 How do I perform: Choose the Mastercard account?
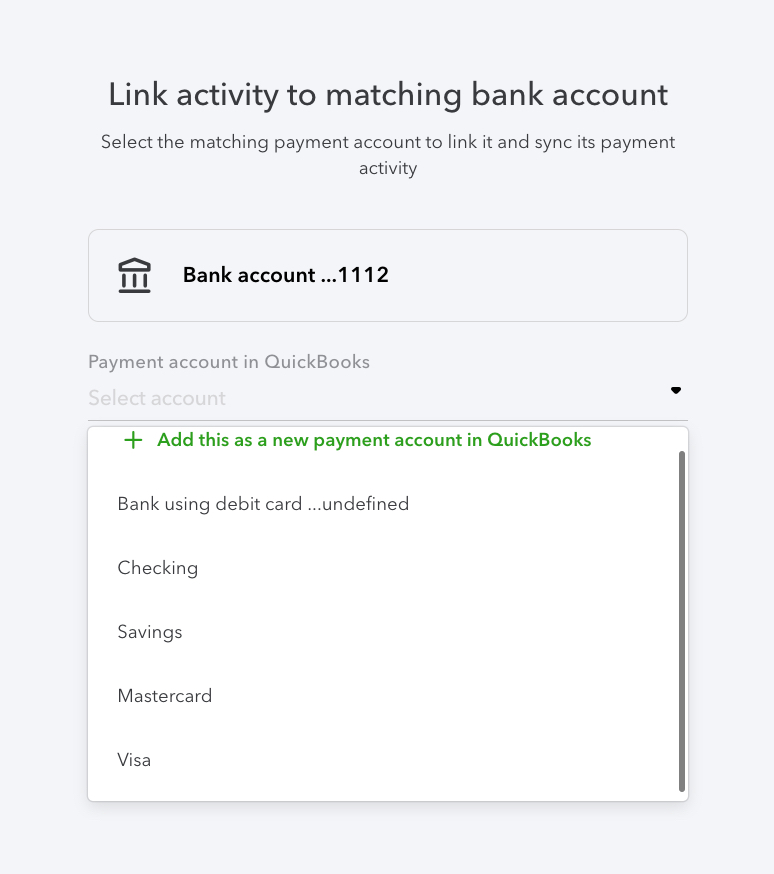click(164, 696)
